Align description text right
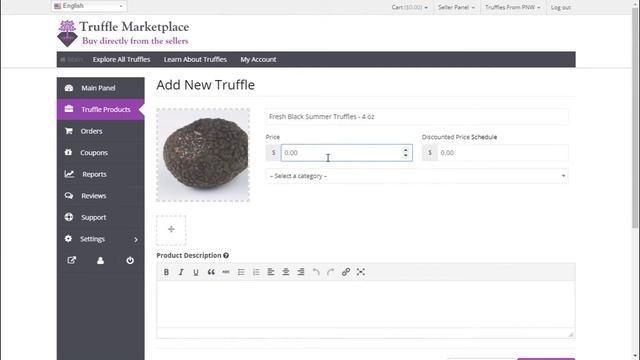 pyautogui.click(x=301, y=272)
